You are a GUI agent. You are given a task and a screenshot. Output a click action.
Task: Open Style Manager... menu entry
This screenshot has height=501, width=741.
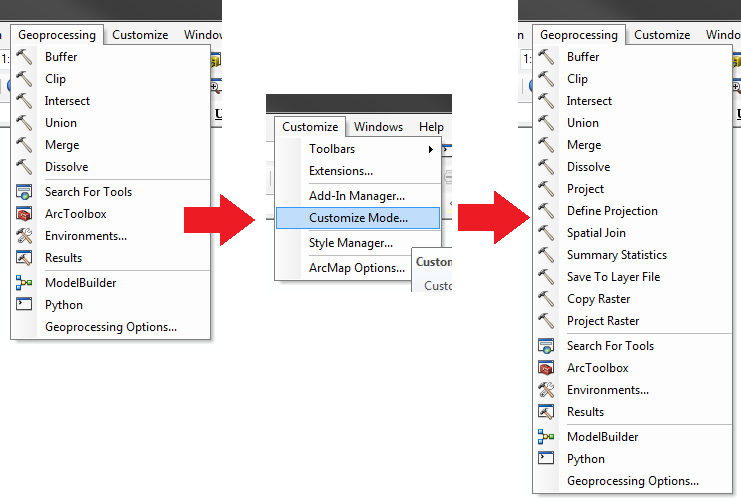351,243
